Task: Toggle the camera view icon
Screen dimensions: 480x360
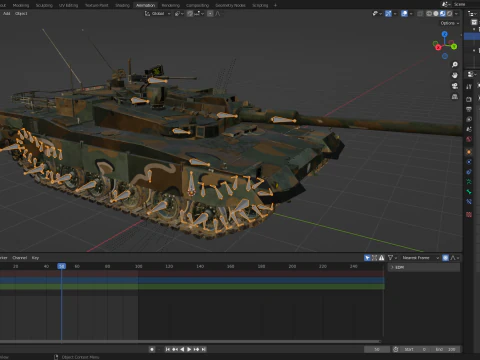Action: coord(455,86)
